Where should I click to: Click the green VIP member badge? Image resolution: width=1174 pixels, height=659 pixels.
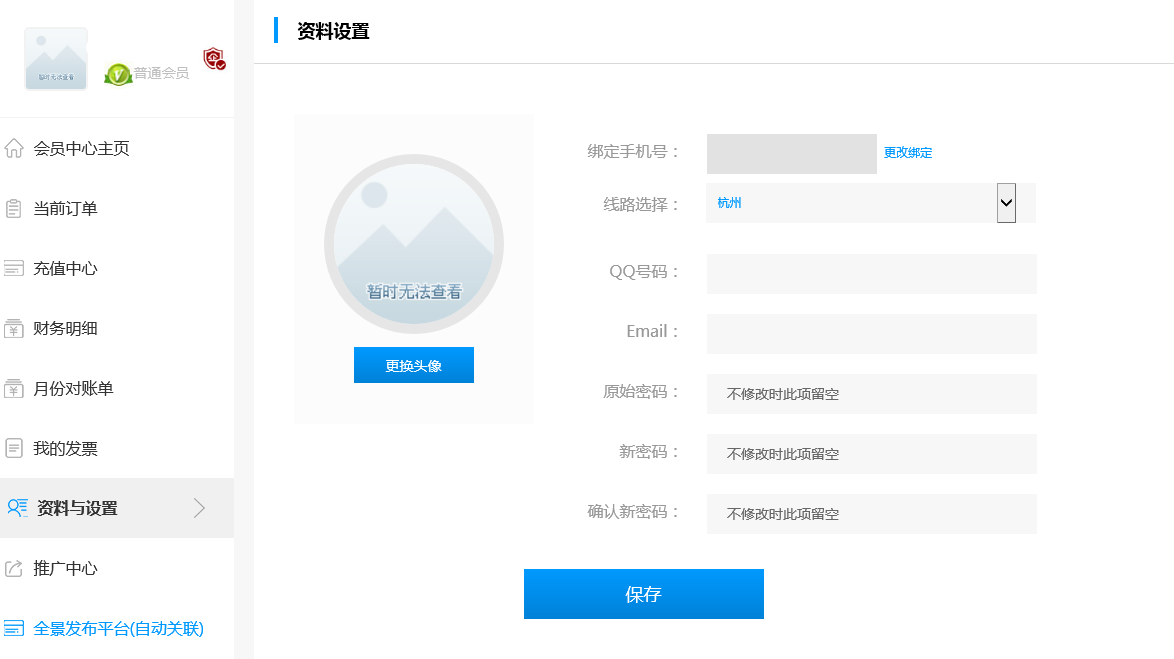pyautogui.click(x=118, y=74)
